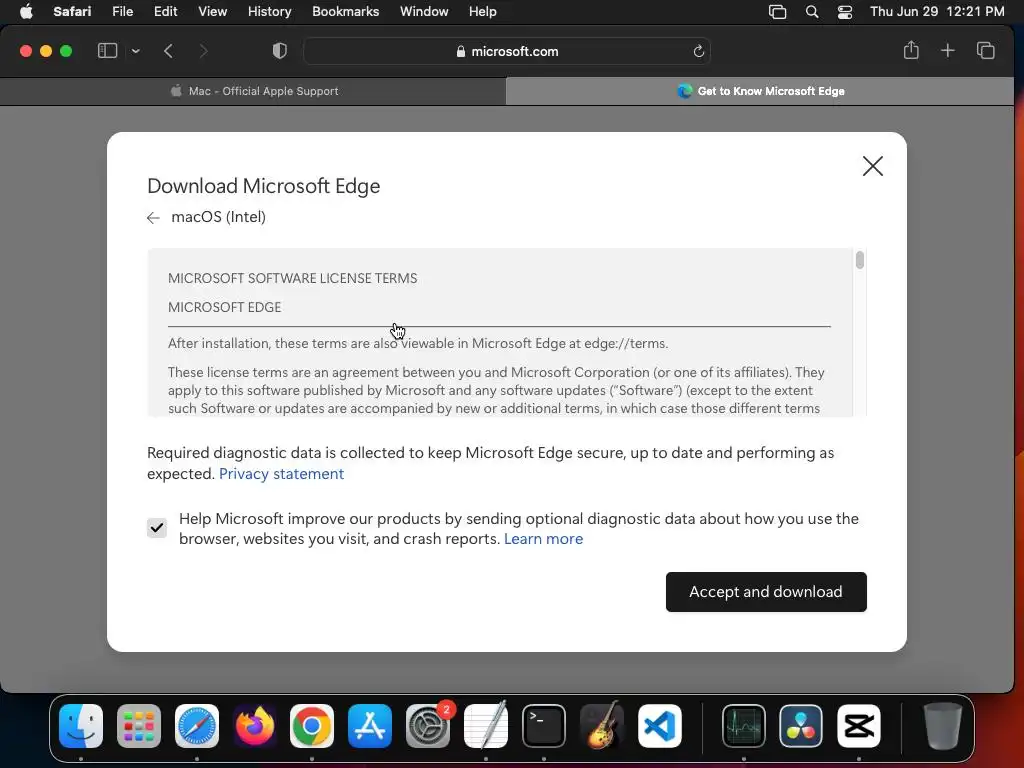Open Launchpad from the Dock
The height and width of the screenshot is (768, 1024).
[x=138, y=726]
